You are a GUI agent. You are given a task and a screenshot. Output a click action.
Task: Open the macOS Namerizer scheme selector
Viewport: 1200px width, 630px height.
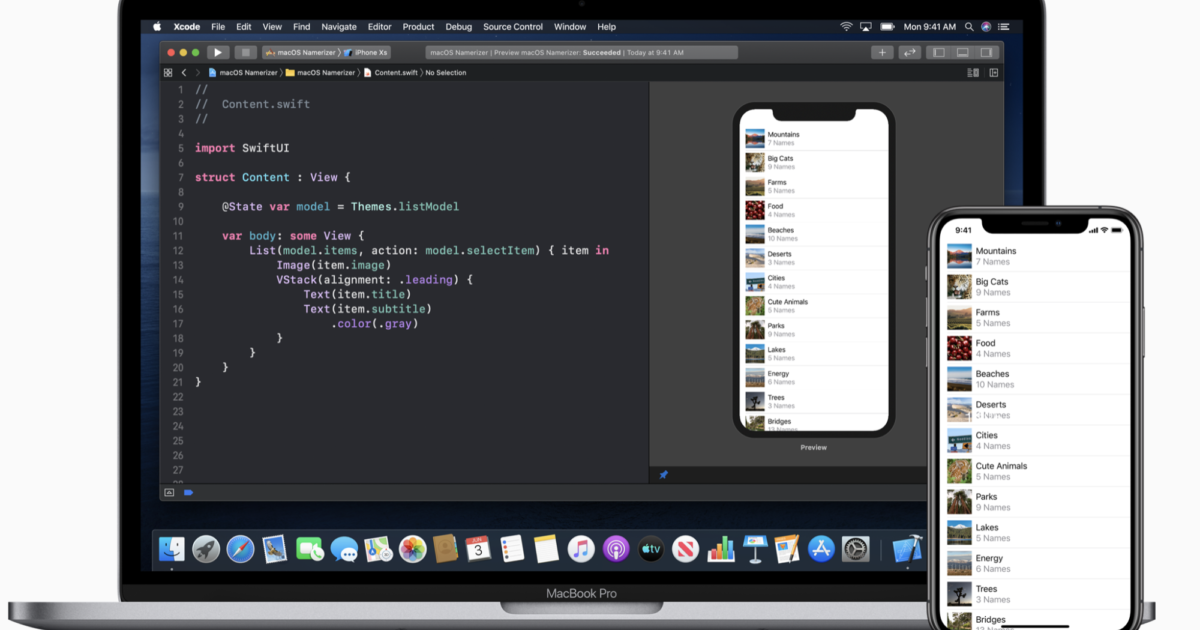pos(300,52)
